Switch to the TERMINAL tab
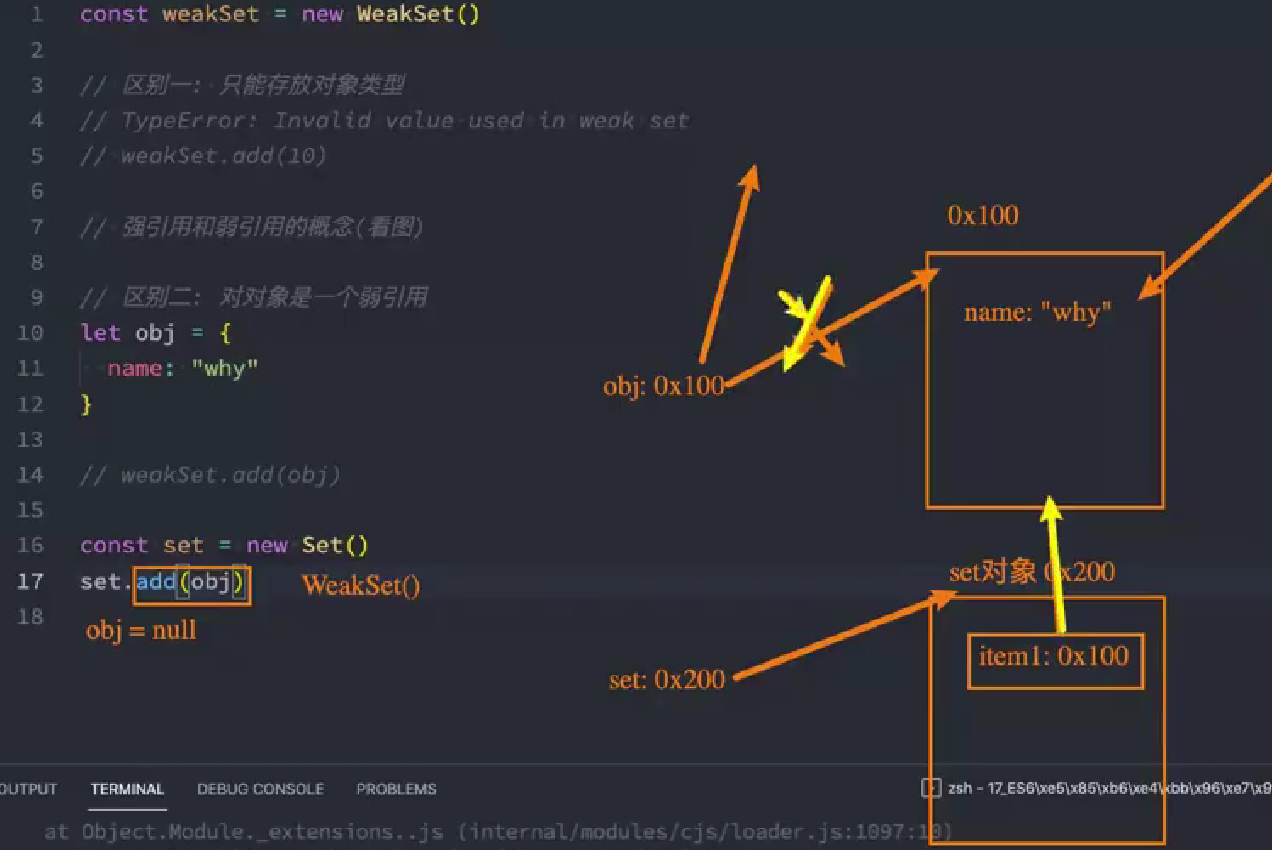The width and height of the screenshot is (1272, 850). coord(127,789)
